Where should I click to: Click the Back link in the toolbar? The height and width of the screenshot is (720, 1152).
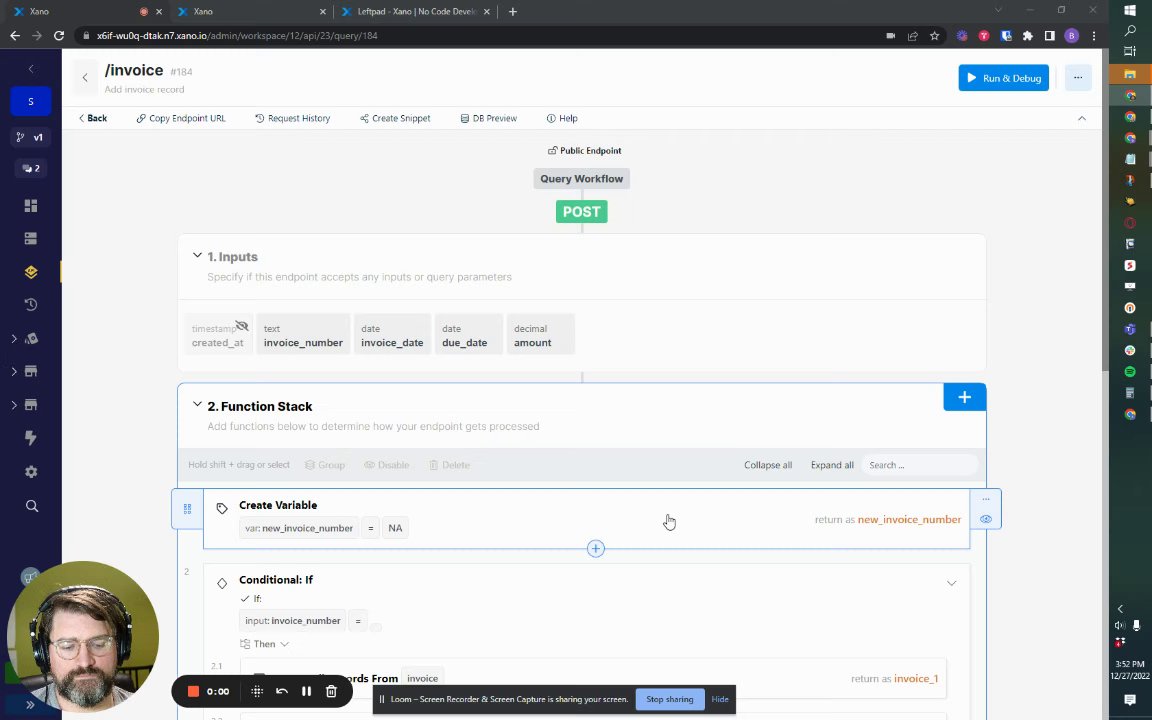[x=93, y=118]
